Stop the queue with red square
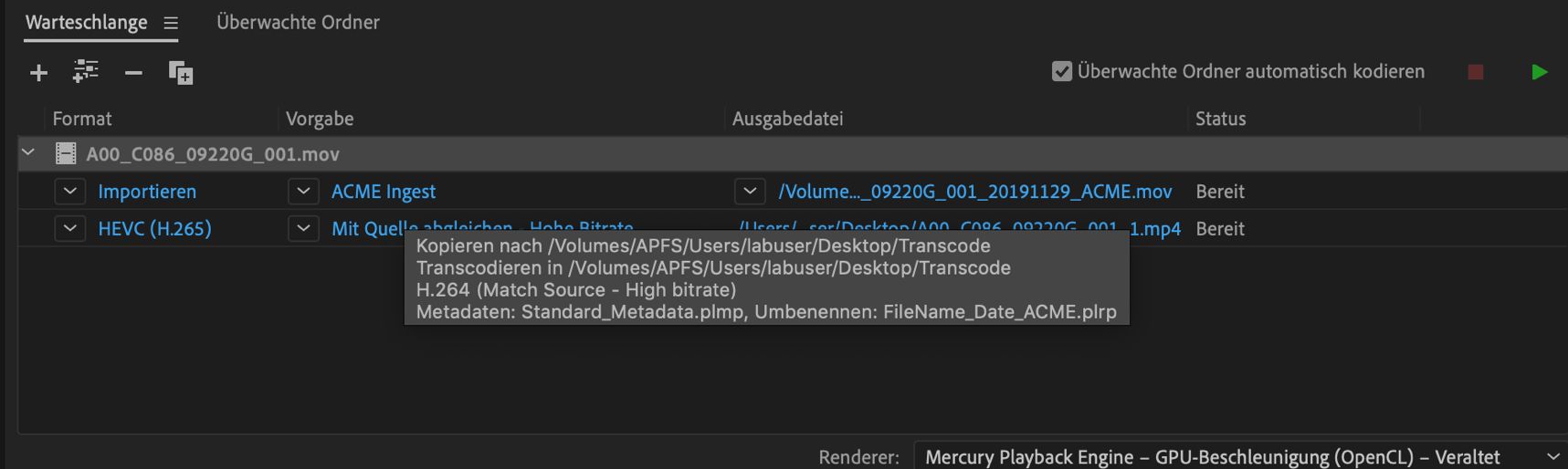The width and height of the screenshot is (1568, 469). (1475, 72)
